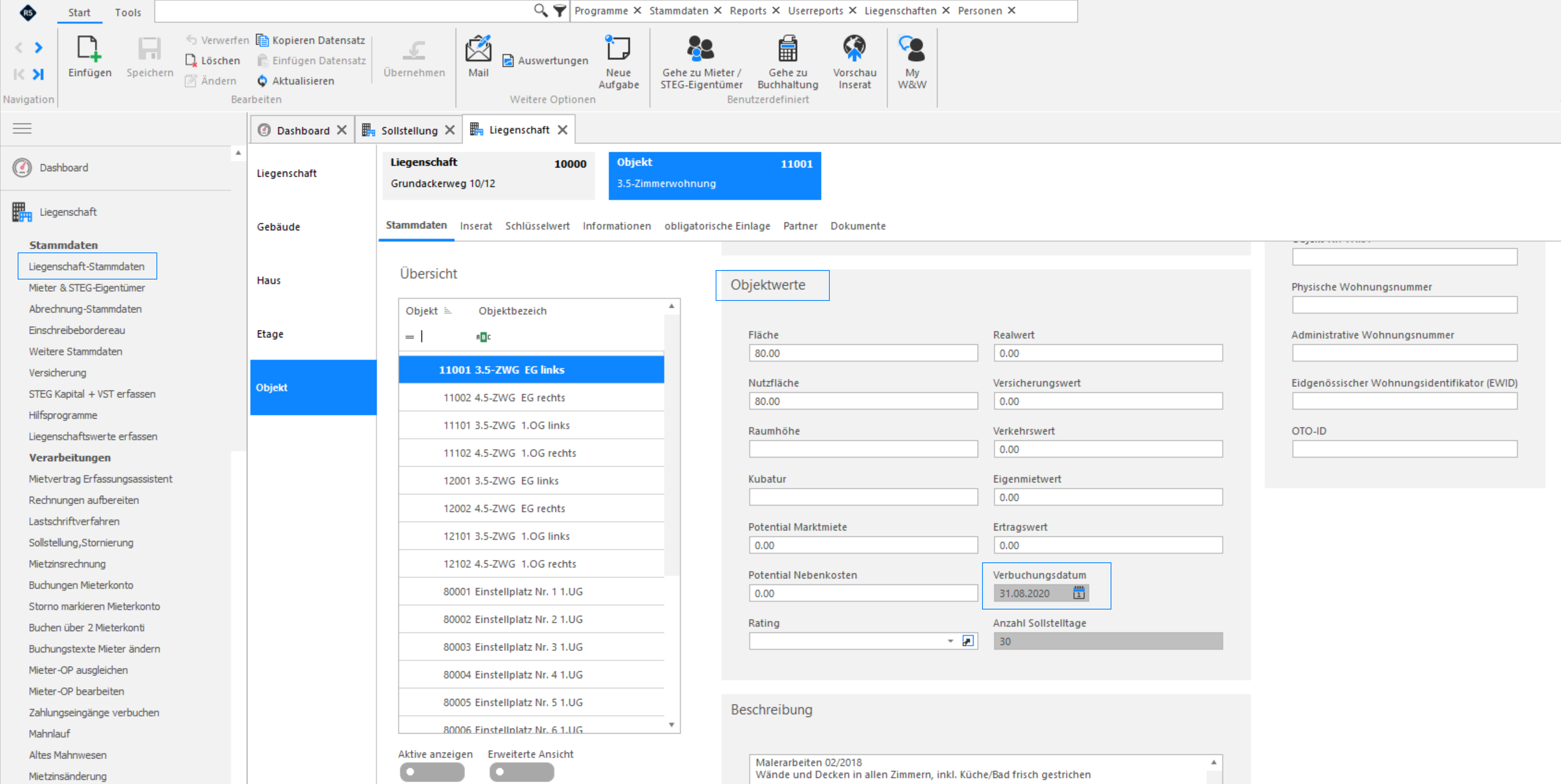Click the Fläche input field
The image size is (1561, 784).
tap(863, 353)
